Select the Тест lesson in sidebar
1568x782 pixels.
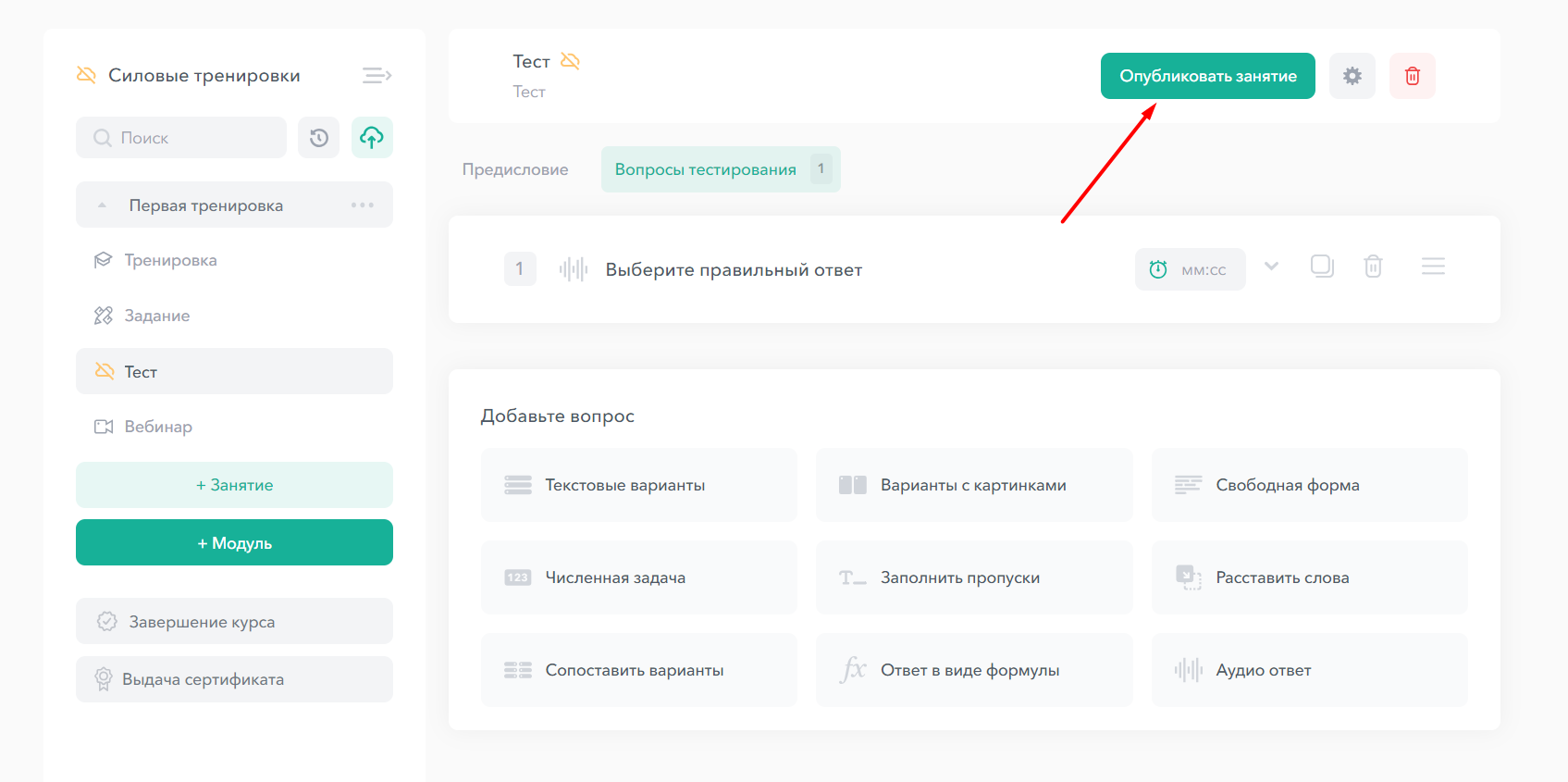[234, 371]
